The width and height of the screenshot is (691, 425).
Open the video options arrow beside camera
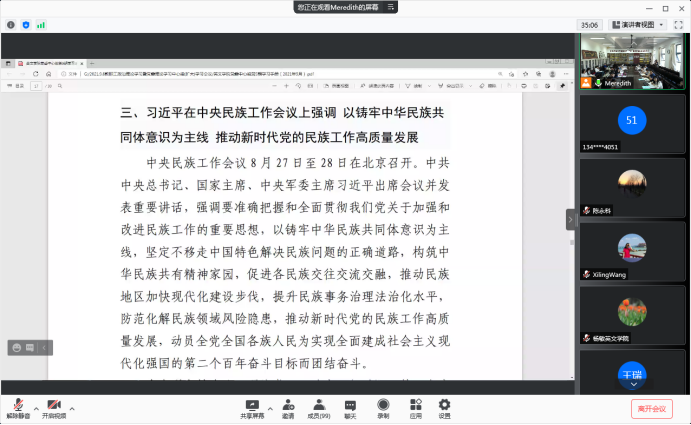pos(74,408)
